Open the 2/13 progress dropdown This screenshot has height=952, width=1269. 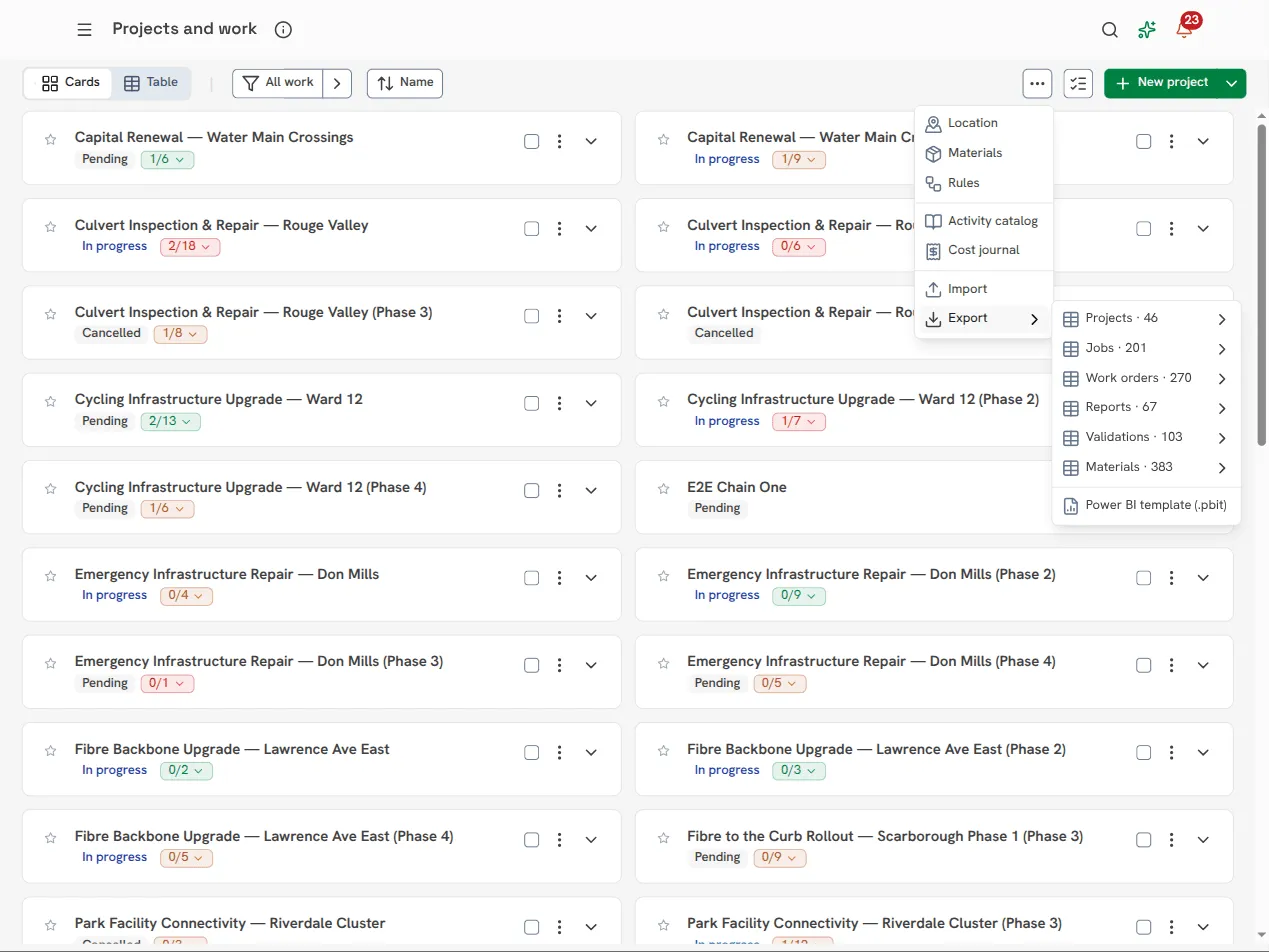click(x=170, y=422)
